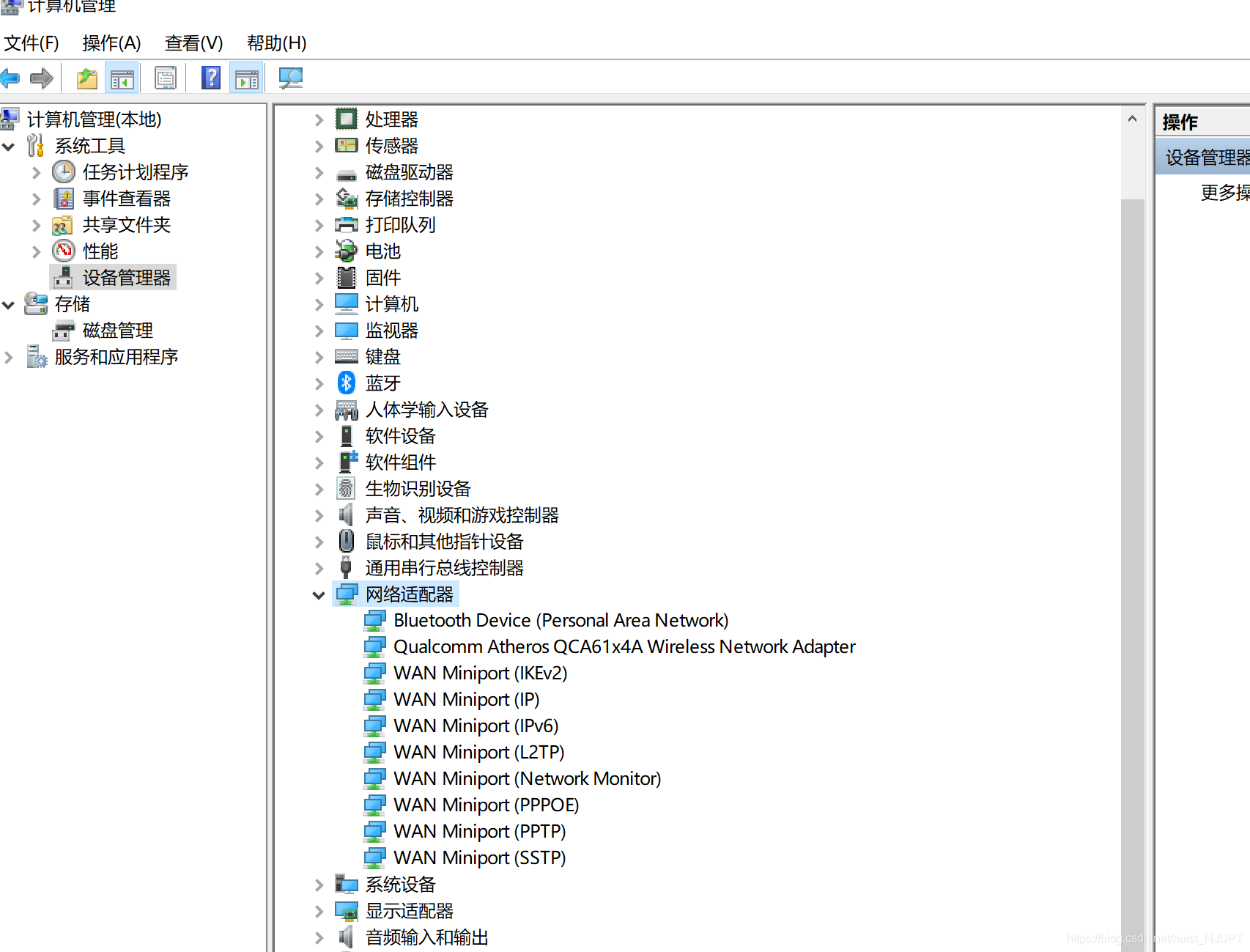
Task: Select WAN Miniport (Network Monitor)
Action: click(x=528, y=779)
